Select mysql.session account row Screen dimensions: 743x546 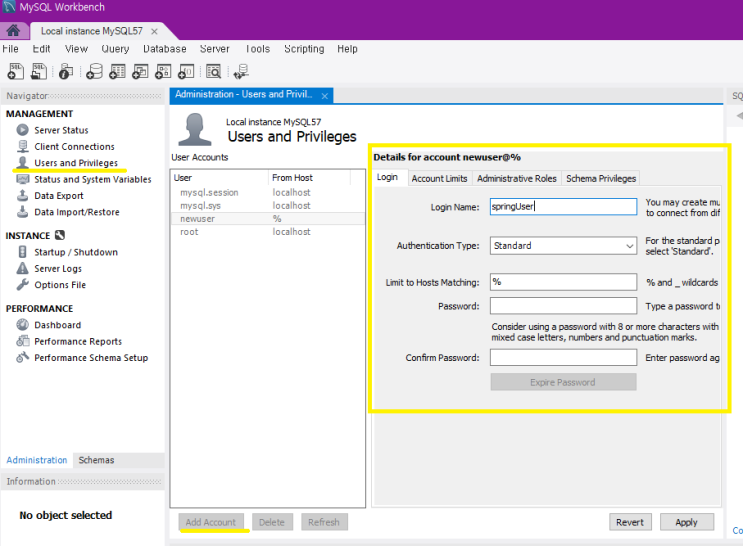coord(268,192)
